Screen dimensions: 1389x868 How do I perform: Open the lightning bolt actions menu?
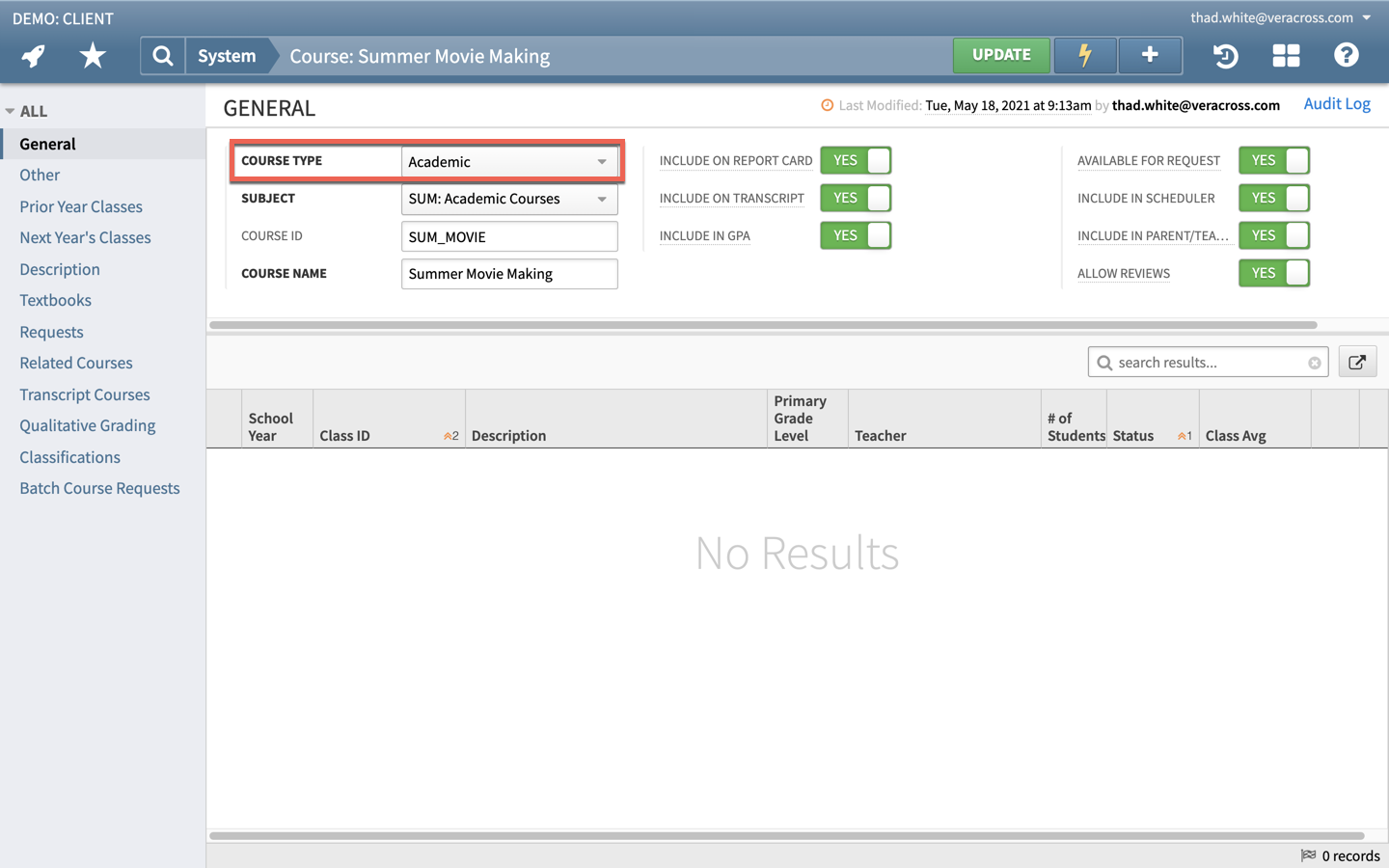point(1085,56)
